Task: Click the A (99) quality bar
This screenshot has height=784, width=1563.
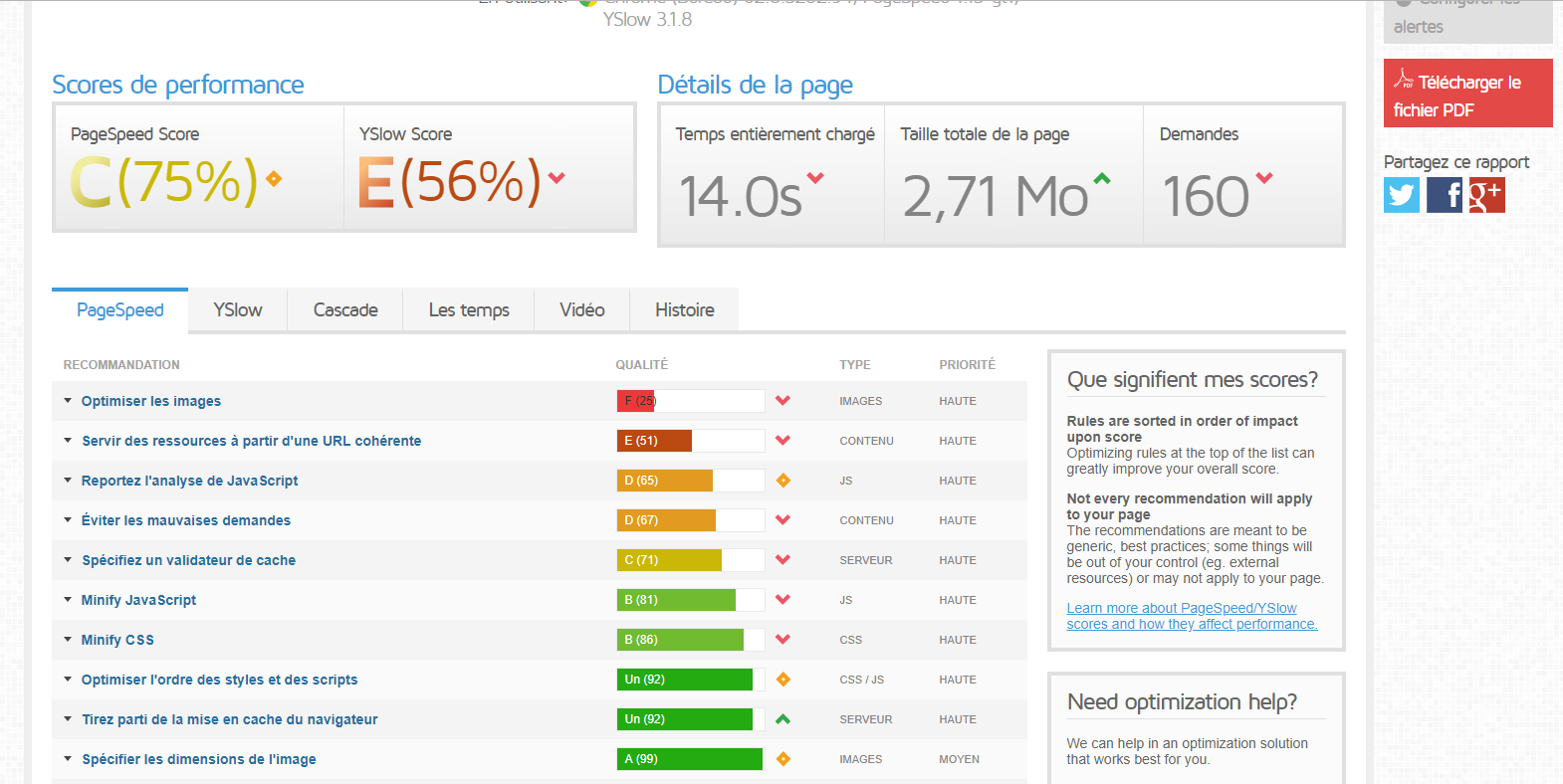Action: (x=691, y=759)
